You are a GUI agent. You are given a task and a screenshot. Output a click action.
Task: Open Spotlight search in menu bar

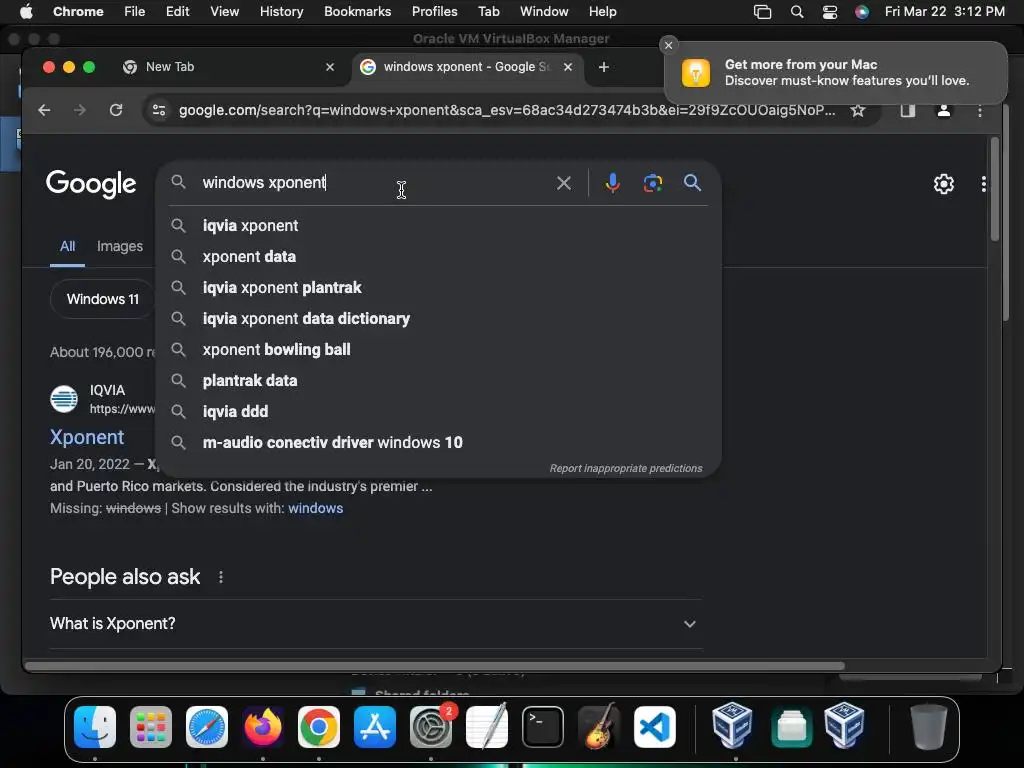click(797, 12)
